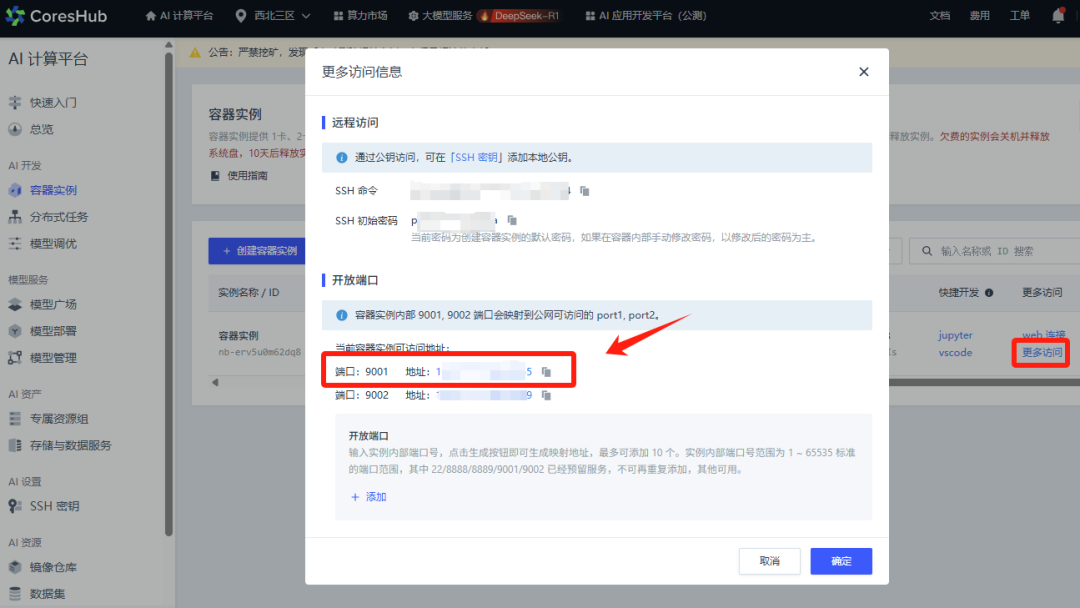This screenshot has width=1080, height=608.
Task: Click the SSH 密钥 link in notice
Action: click(476, 158)
